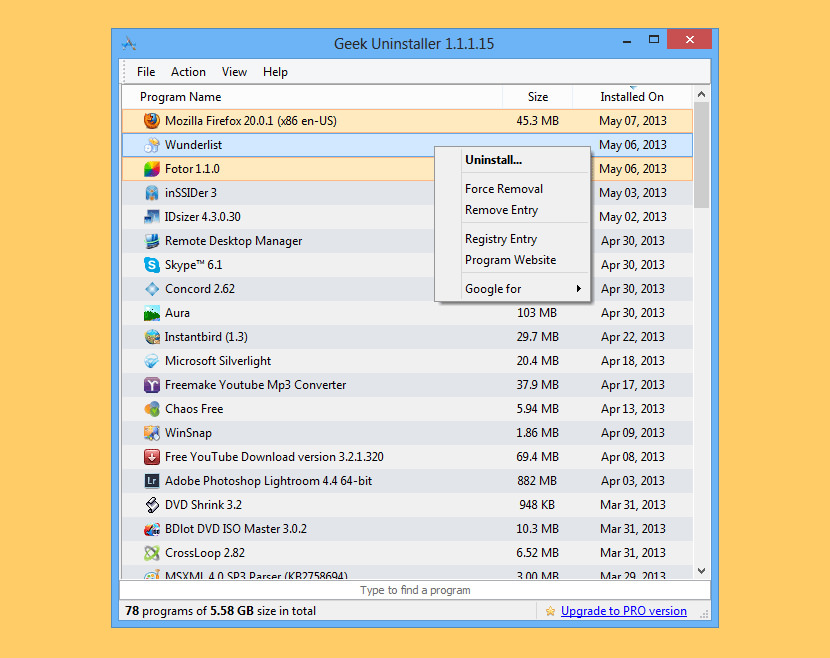Viewport: 830px width, 658px height.
Task: Click the IDsizer 4.3.0.30 icon
Action: tap(152, 217)
